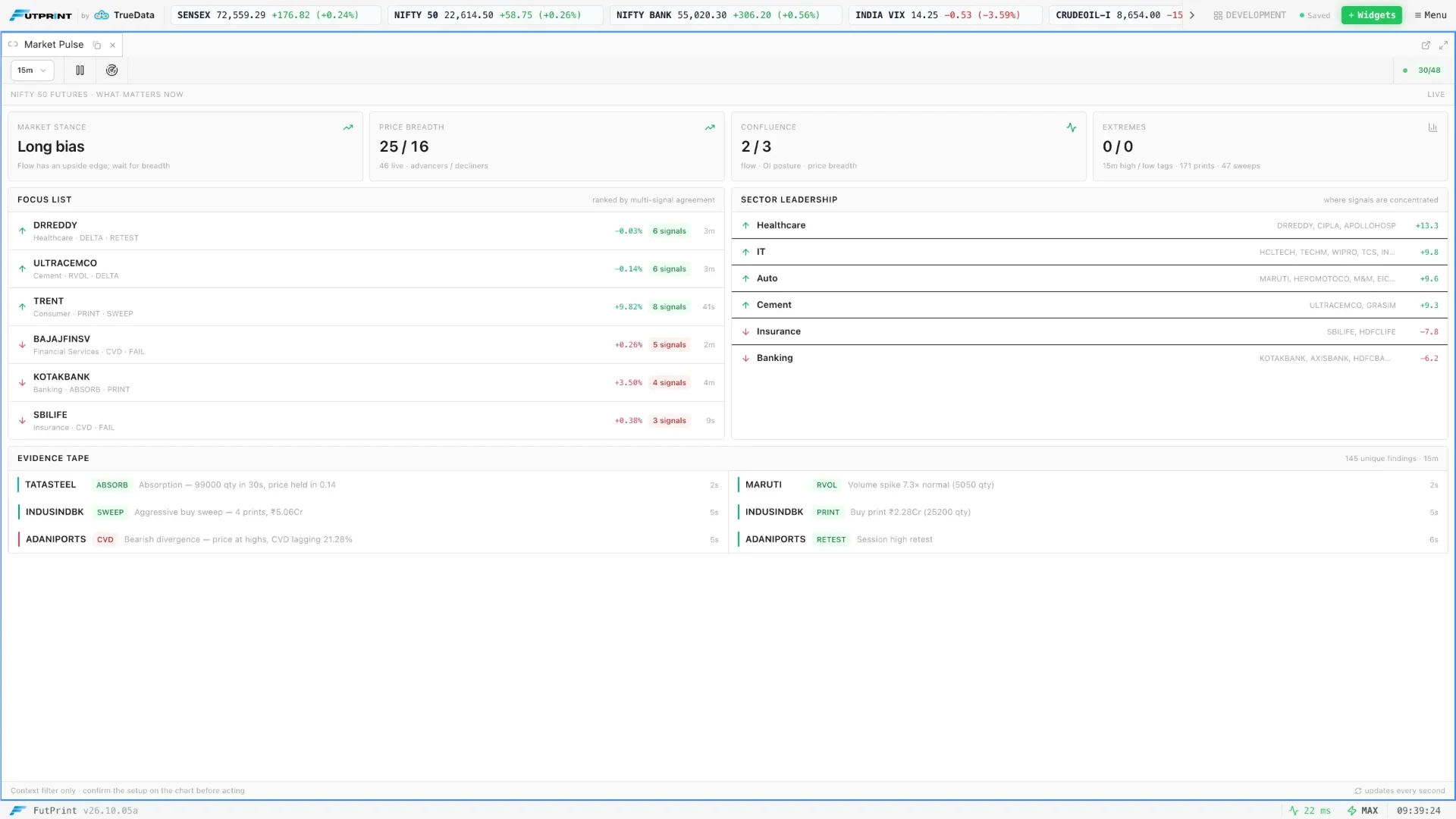The width and height of the screenshot is (1456, 819).
Task: Click the ABSORB tag on TATASTEEL
Action: coord(111,485)
